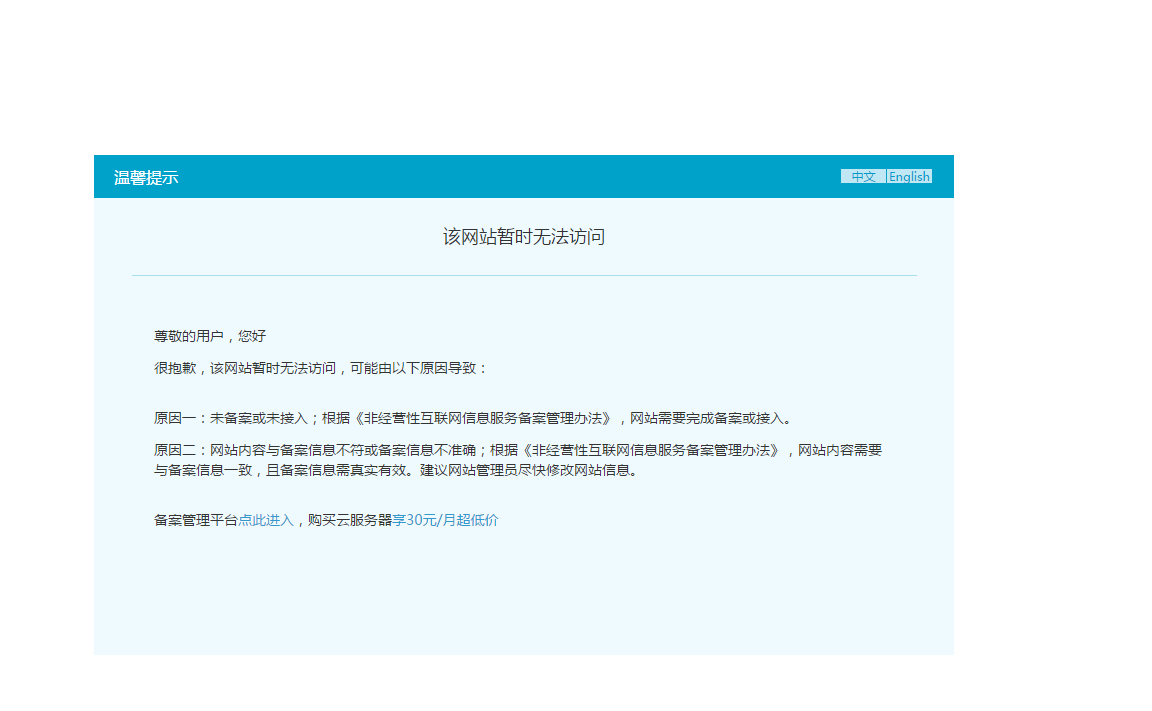
Task: Click the 温馨提示 header title
Action: pos(146,178)
